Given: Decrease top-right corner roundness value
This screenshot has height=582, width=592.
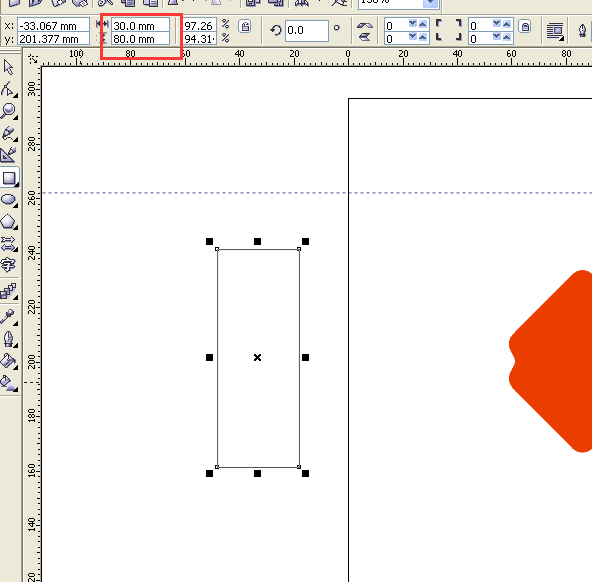Looking at the screenshot, I should pos(497,24).
